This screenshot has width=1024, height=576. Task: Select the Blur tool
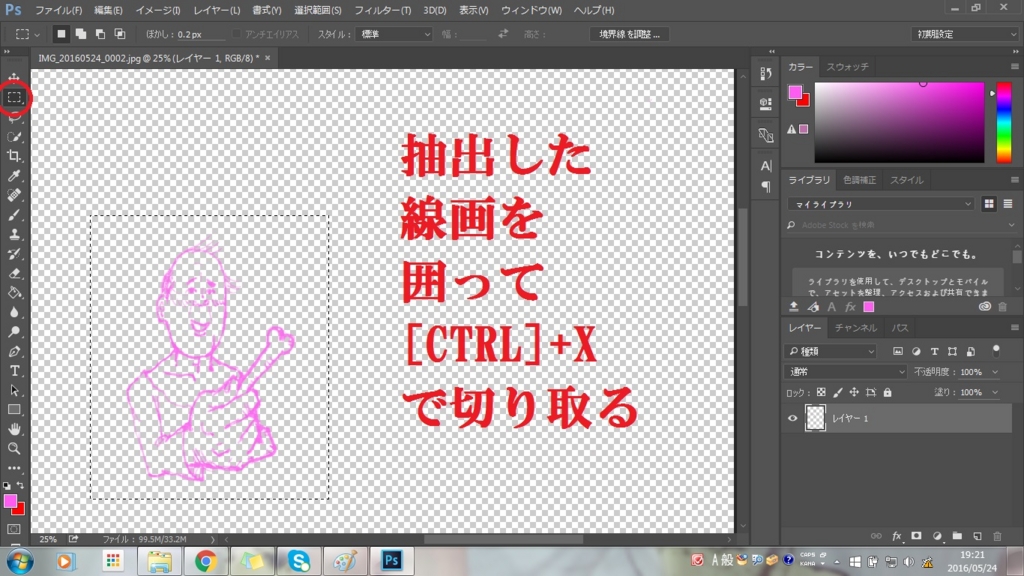pos(14,312)
